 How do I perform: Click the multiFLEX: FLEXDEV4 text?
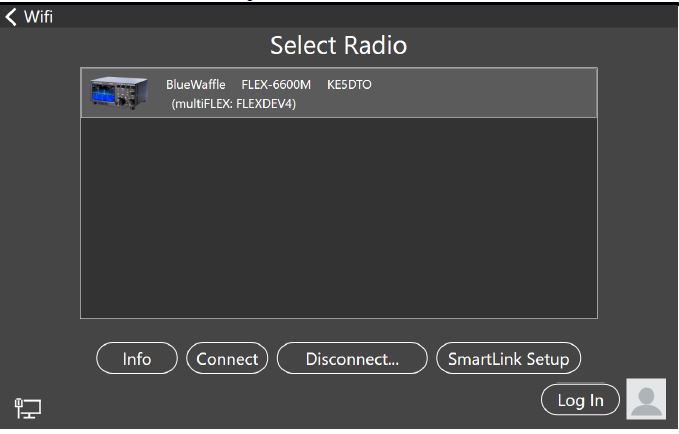point(233,104)
